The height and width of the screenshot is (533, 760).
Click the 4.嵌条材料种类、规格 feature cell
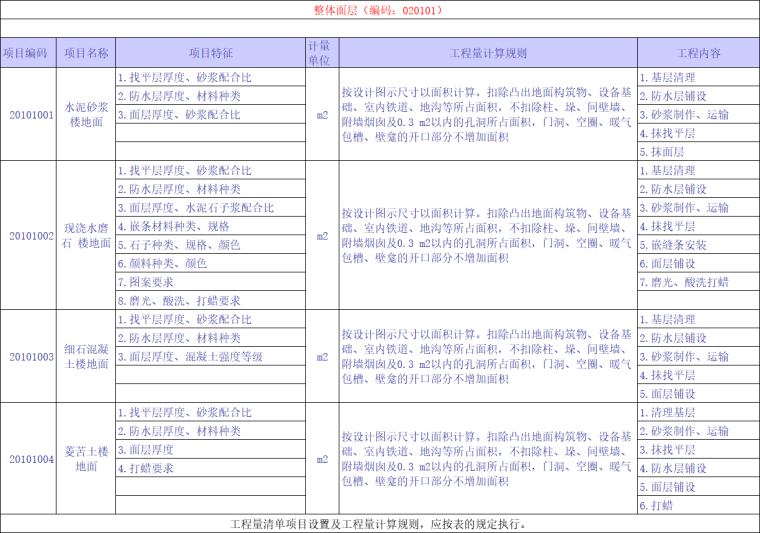click(210, 227)
